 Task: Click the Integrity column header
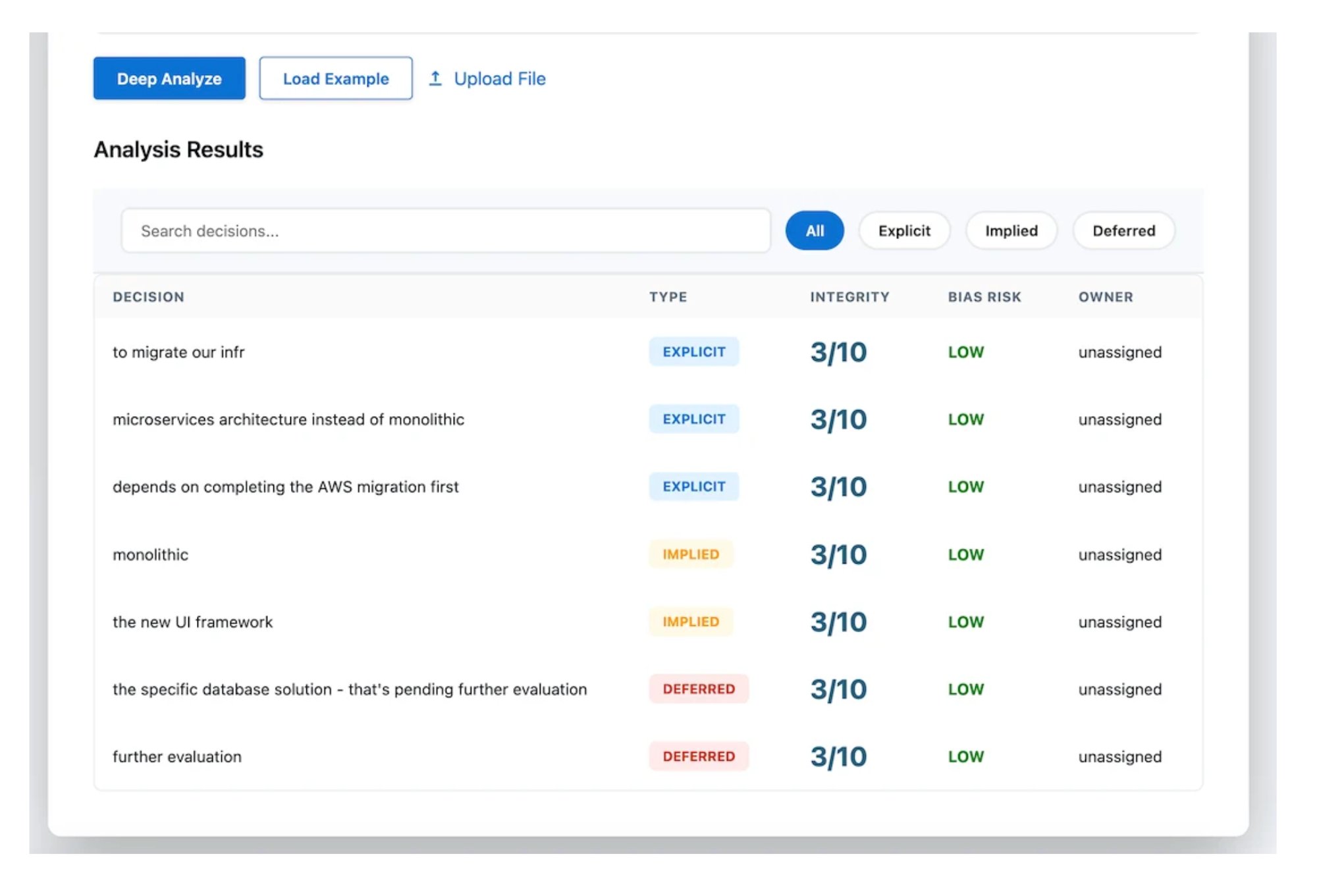(849, 297)
